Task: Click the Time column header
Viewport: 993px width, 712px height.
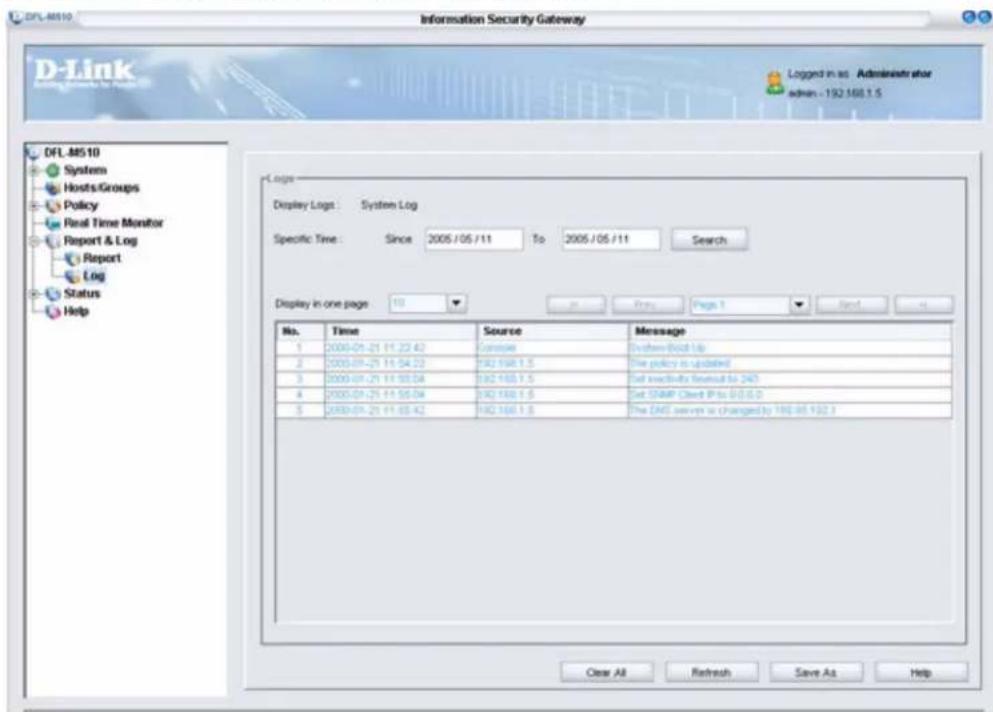Action: coord(400,331)
